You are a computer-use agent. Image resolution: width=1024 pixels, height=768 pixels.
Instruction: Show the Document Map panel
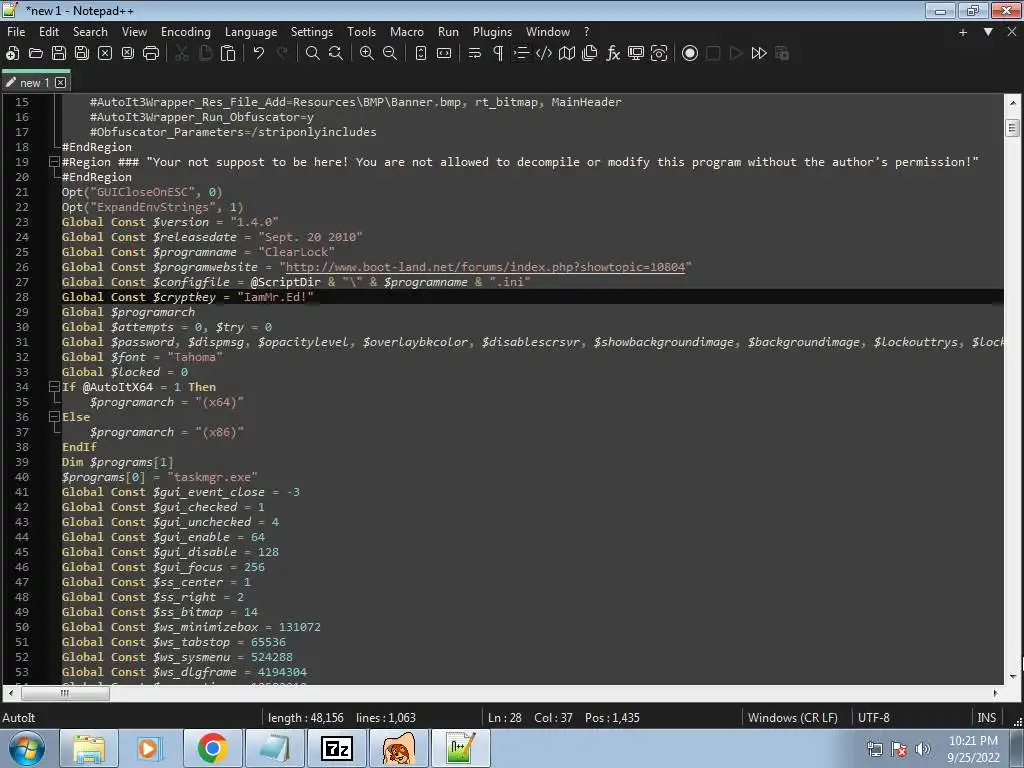tap(567, 54)
